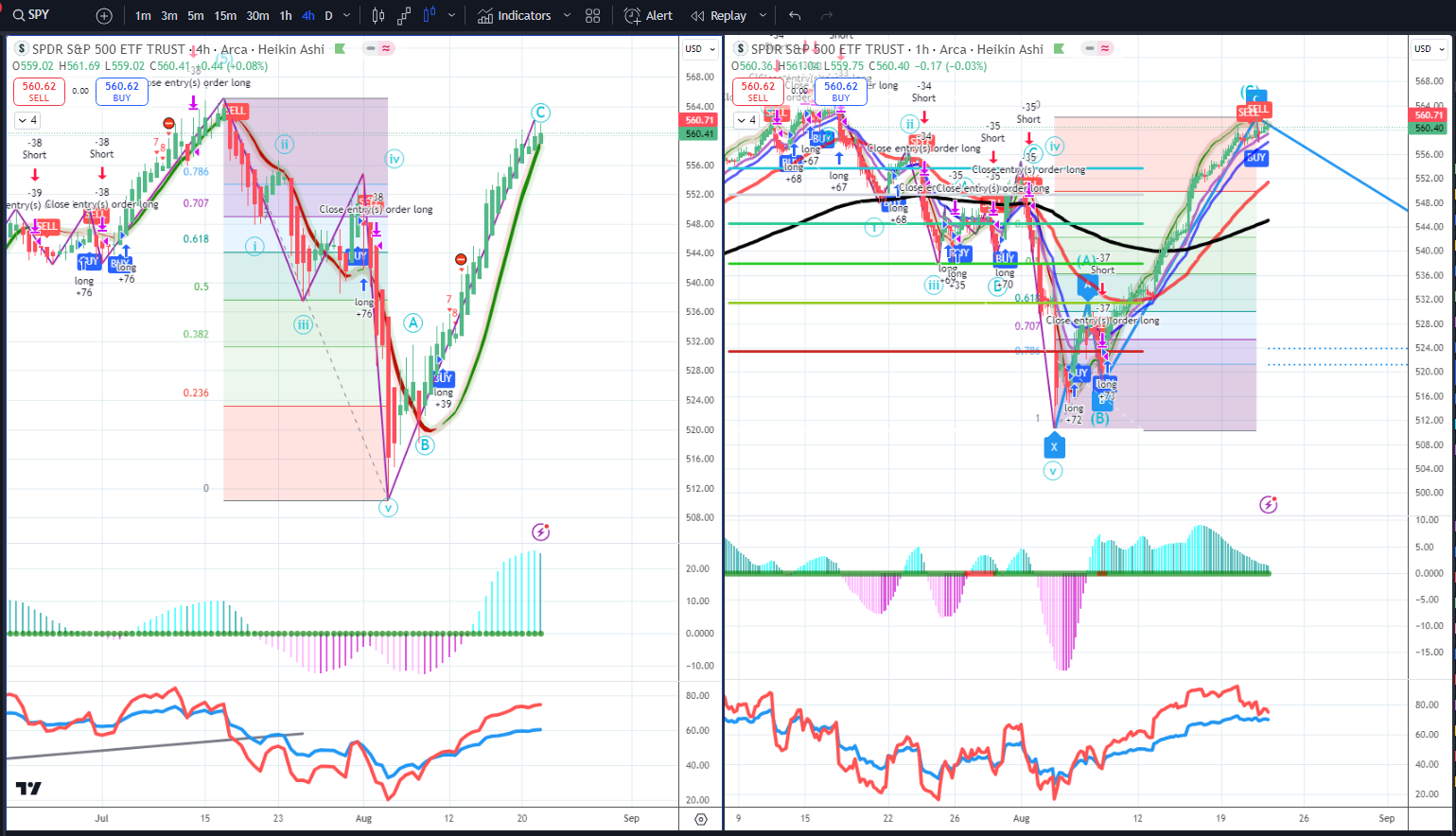Click the circled v label in right chart
The height and width of the screenshot is (836, 1456).
click(x=1053, y=471)
